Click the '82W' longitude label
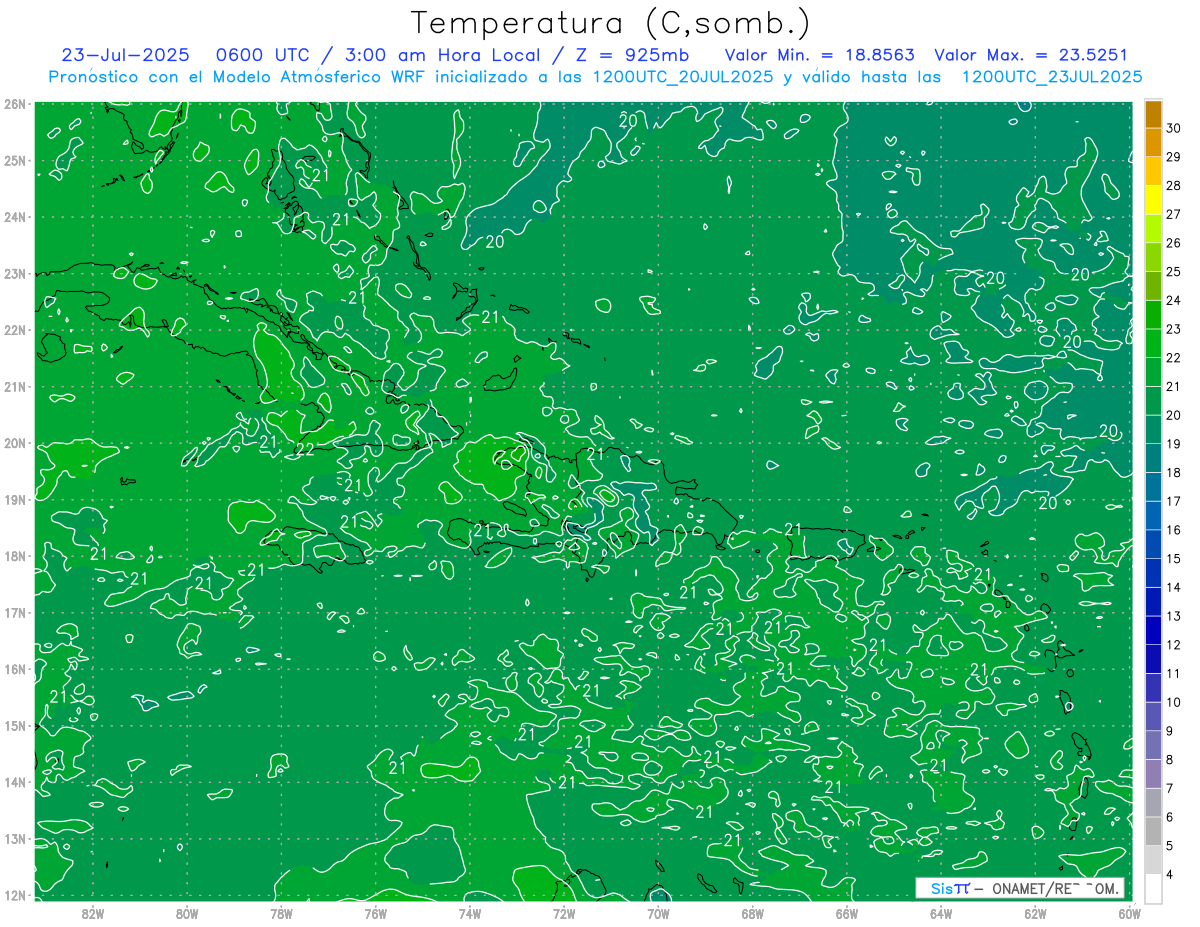 click(x=92, y=913)
